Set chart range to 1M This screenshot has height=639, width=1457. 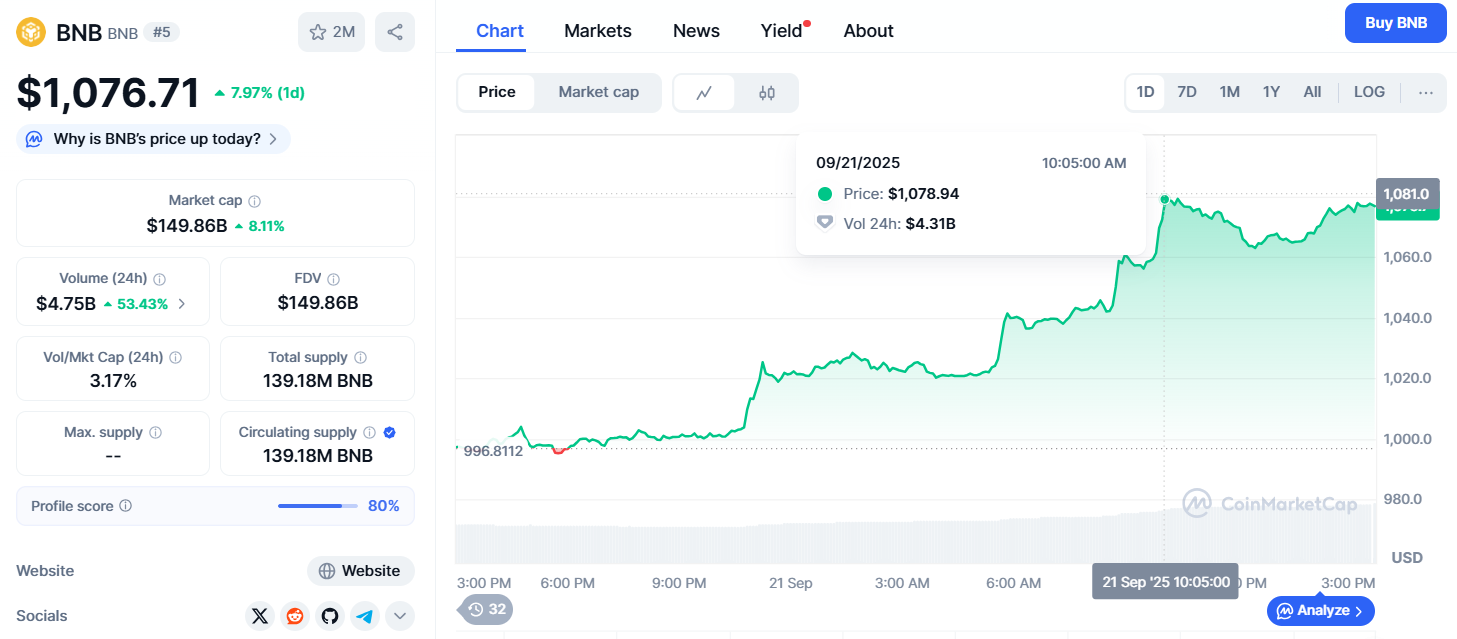pos(1229,92)
